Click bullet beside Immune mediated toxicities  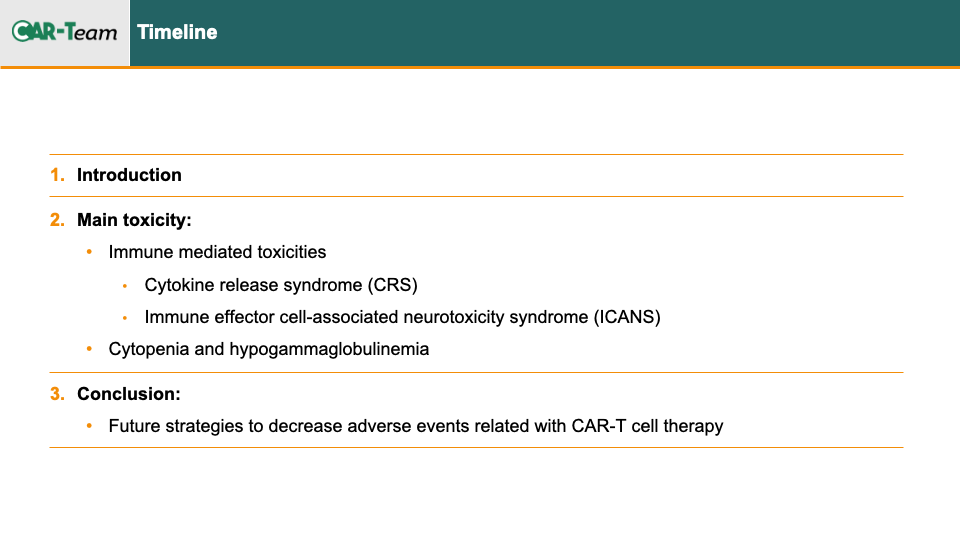click(89, 252)
